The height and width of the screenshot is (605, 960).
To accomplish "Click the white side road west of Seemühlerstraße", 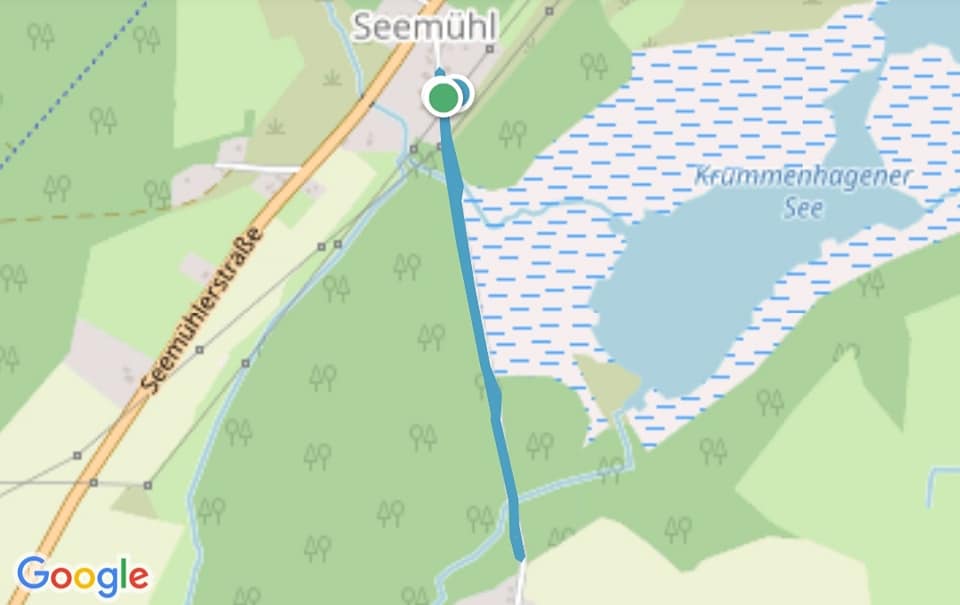I will [x=258, y=167].
